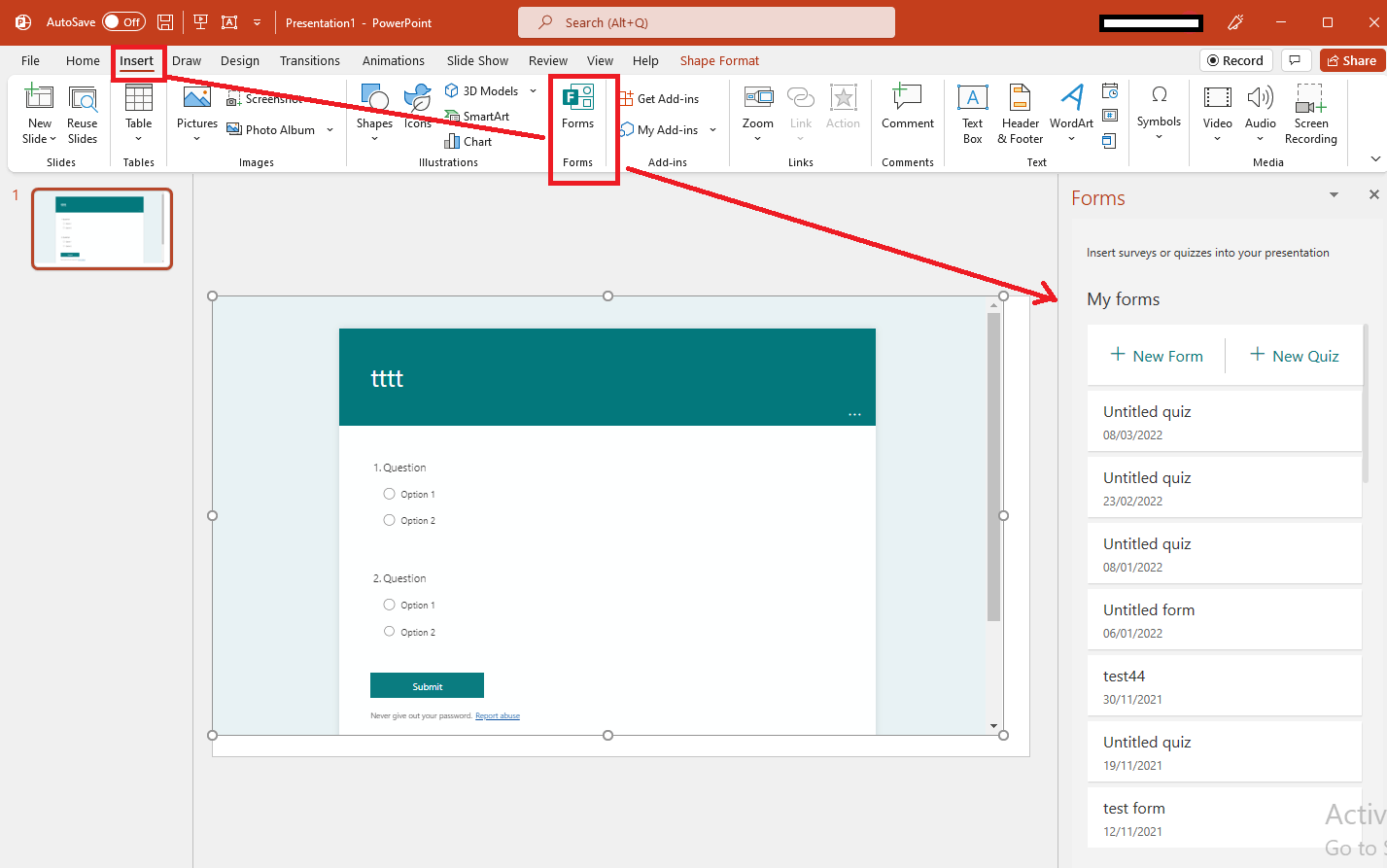
Task: Insert a Text Box
Action: point(973,115)
